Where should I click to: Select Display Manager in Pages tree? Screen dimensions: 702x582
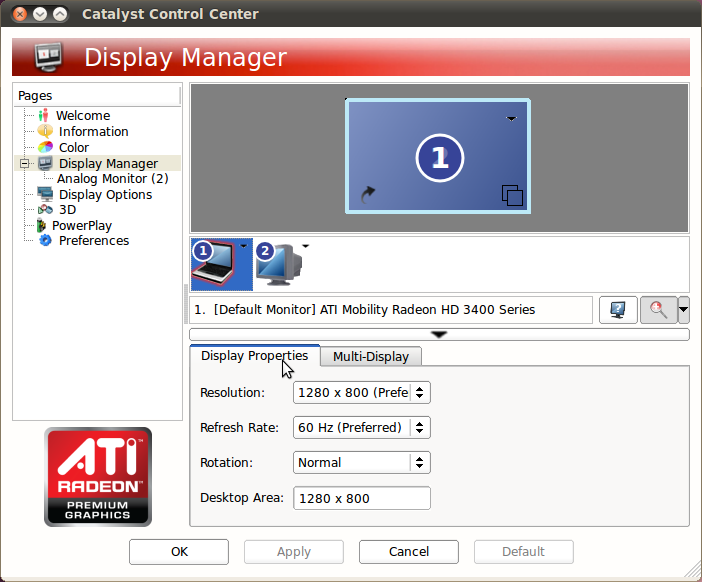coord(108,163)
